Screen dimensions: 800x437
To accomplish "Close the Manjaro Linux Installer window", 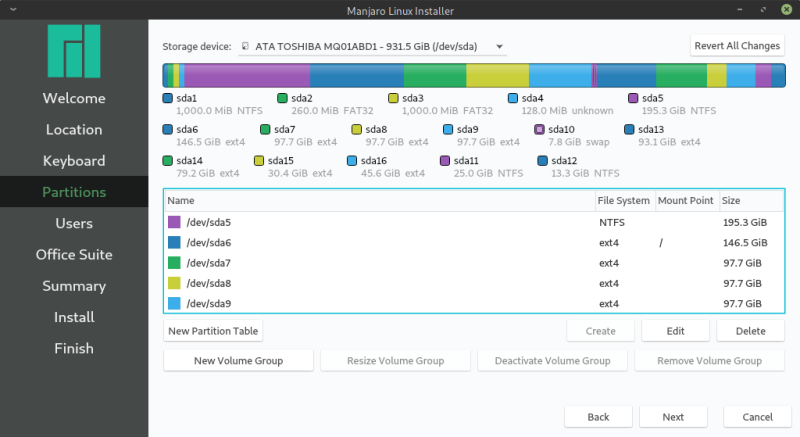I will (786, 9).
